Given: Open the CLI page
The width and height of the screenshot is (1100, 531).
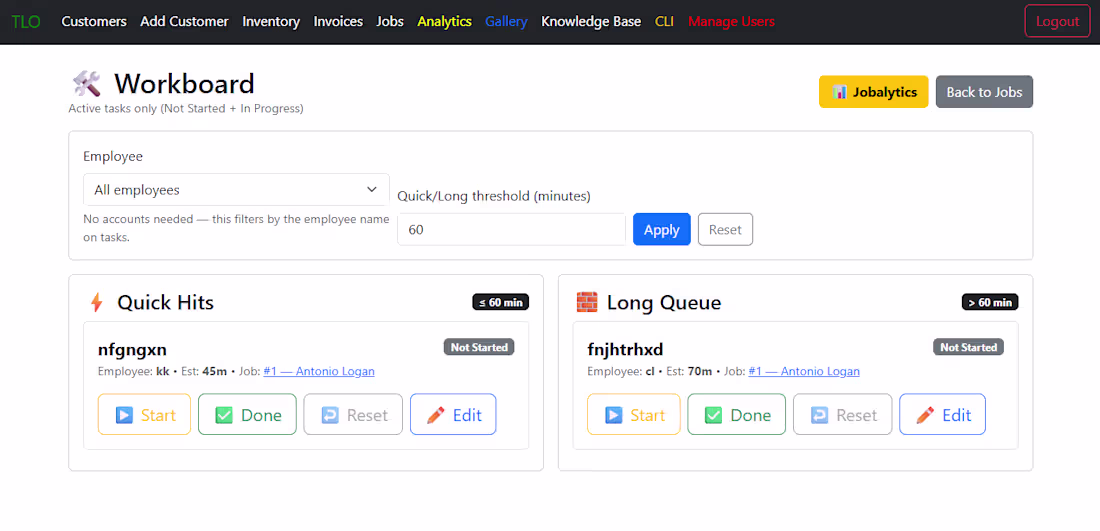Looking at the screenshot, I should tap(664, 22).
